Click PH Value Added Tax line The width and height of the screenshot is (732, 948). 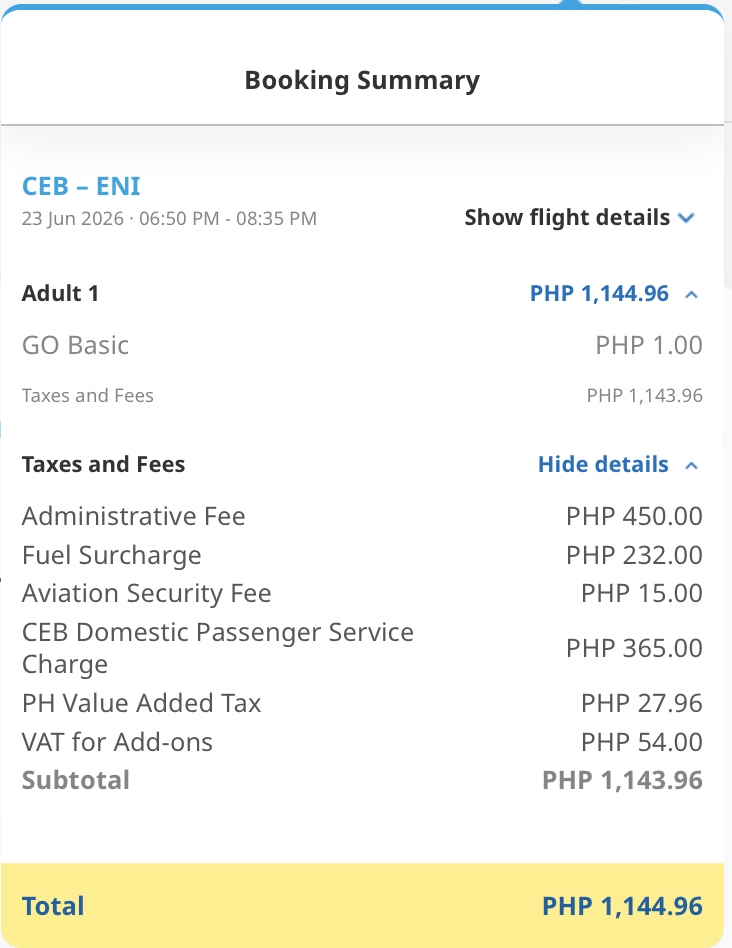(362, 703)
